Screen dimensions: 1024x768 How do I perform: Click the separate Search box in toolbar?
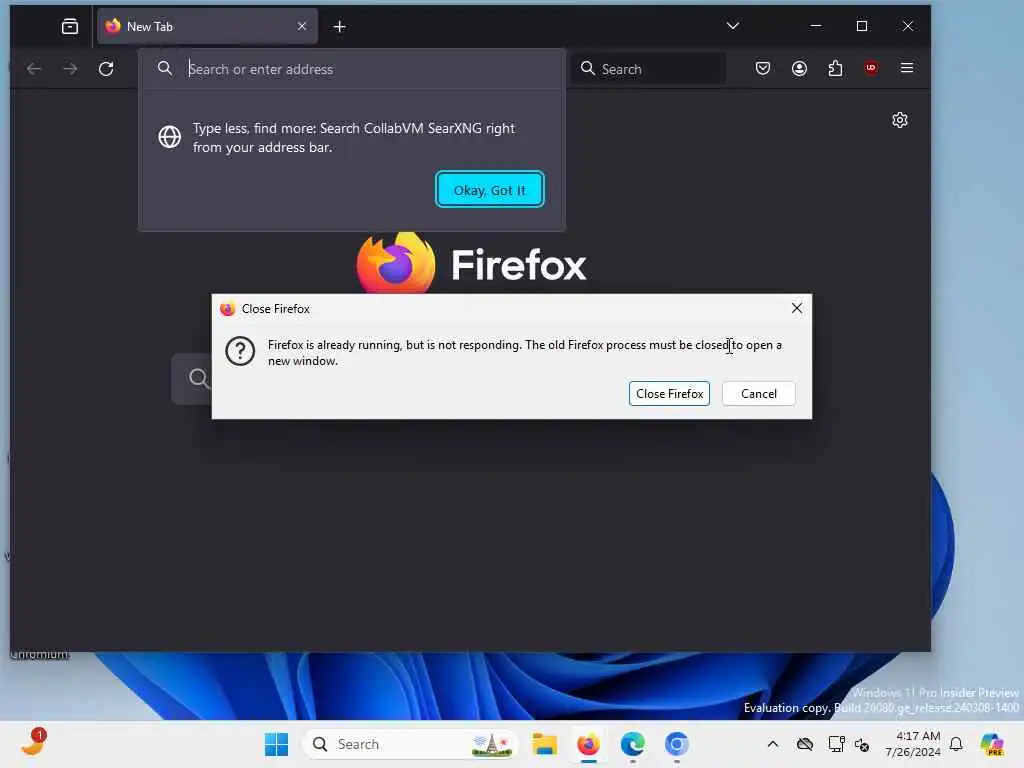[x=648, y=69]
